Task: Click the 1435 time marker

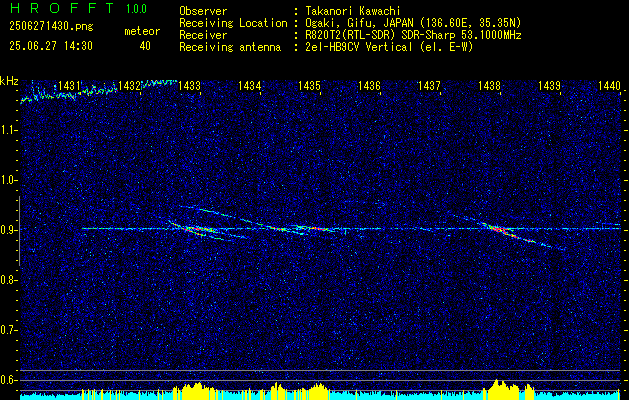Action: pos(309,86)
